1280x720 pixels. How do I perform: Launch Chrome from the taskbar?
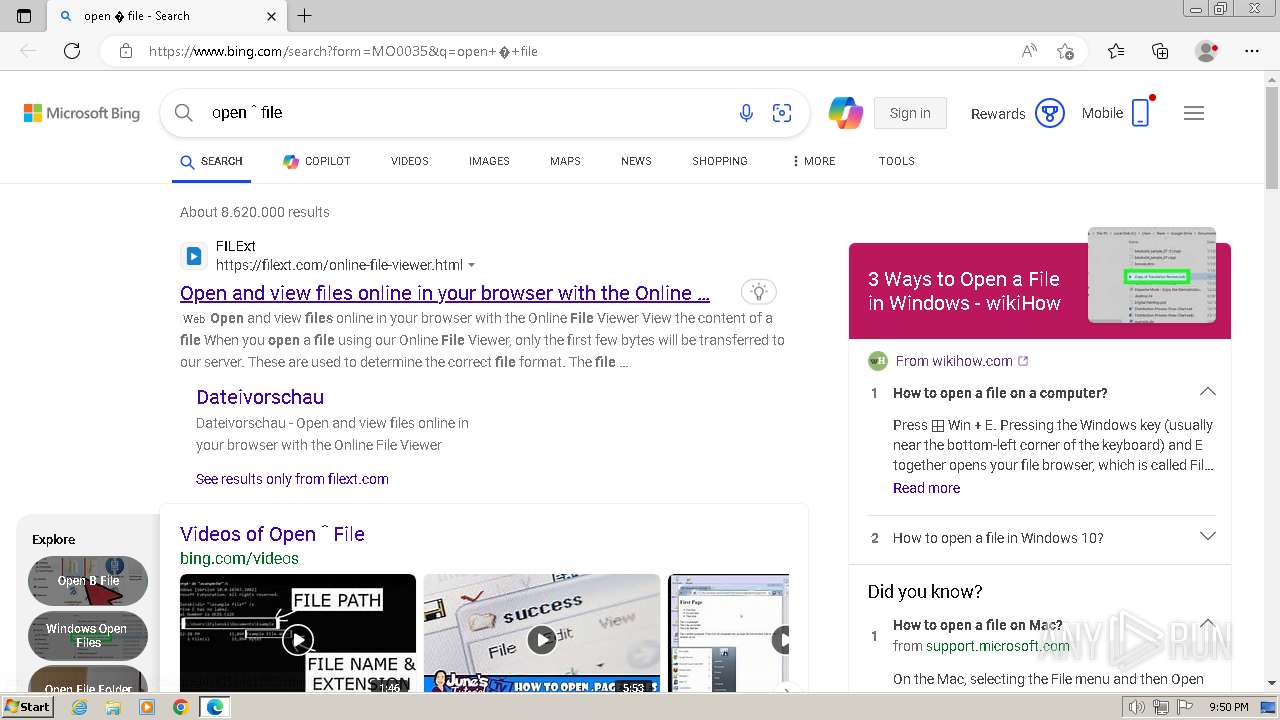tap(180, 707)
